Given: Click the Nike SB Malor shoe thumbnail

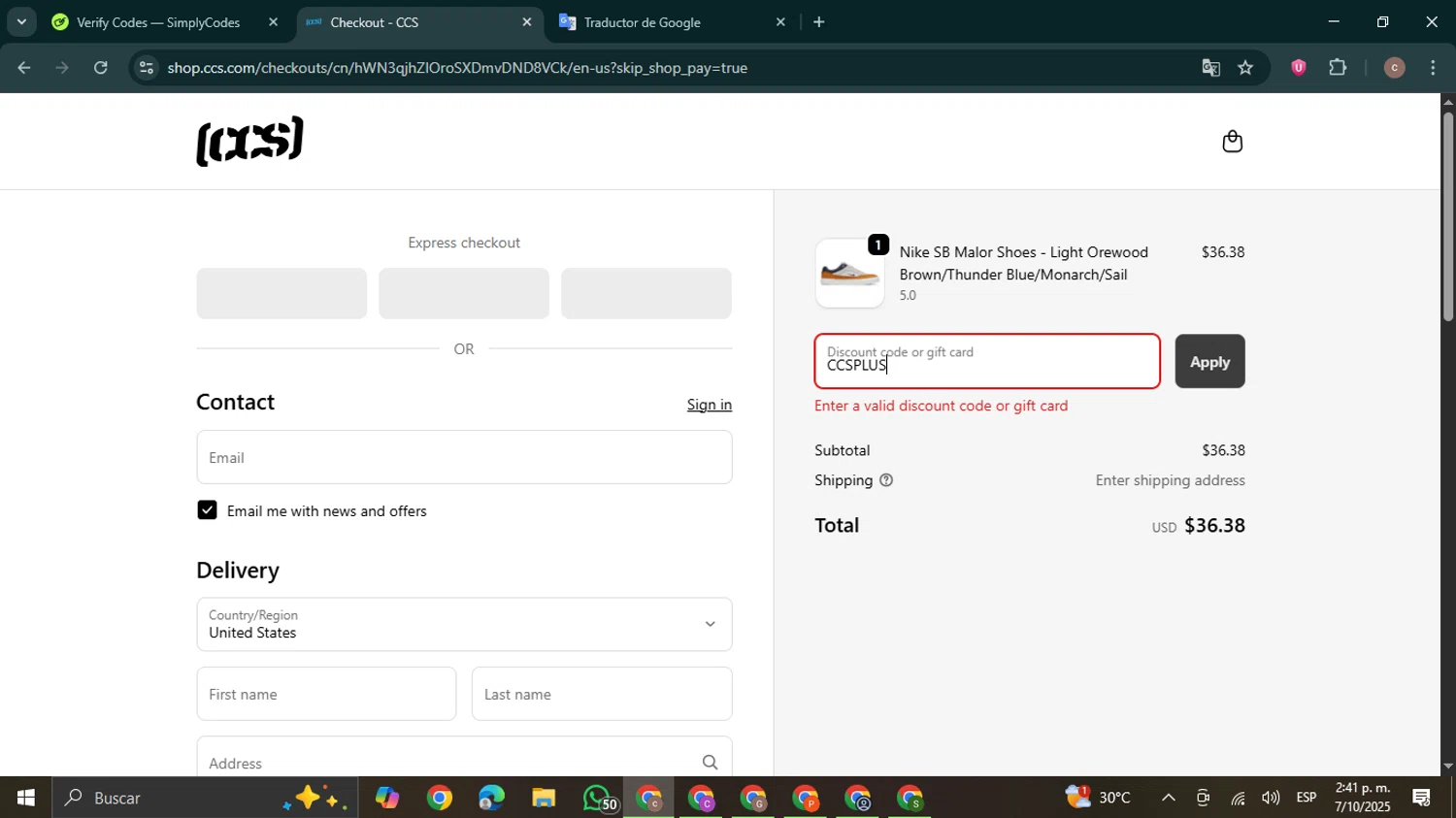Looking at the screenshot, I should [x=849, y=274].
